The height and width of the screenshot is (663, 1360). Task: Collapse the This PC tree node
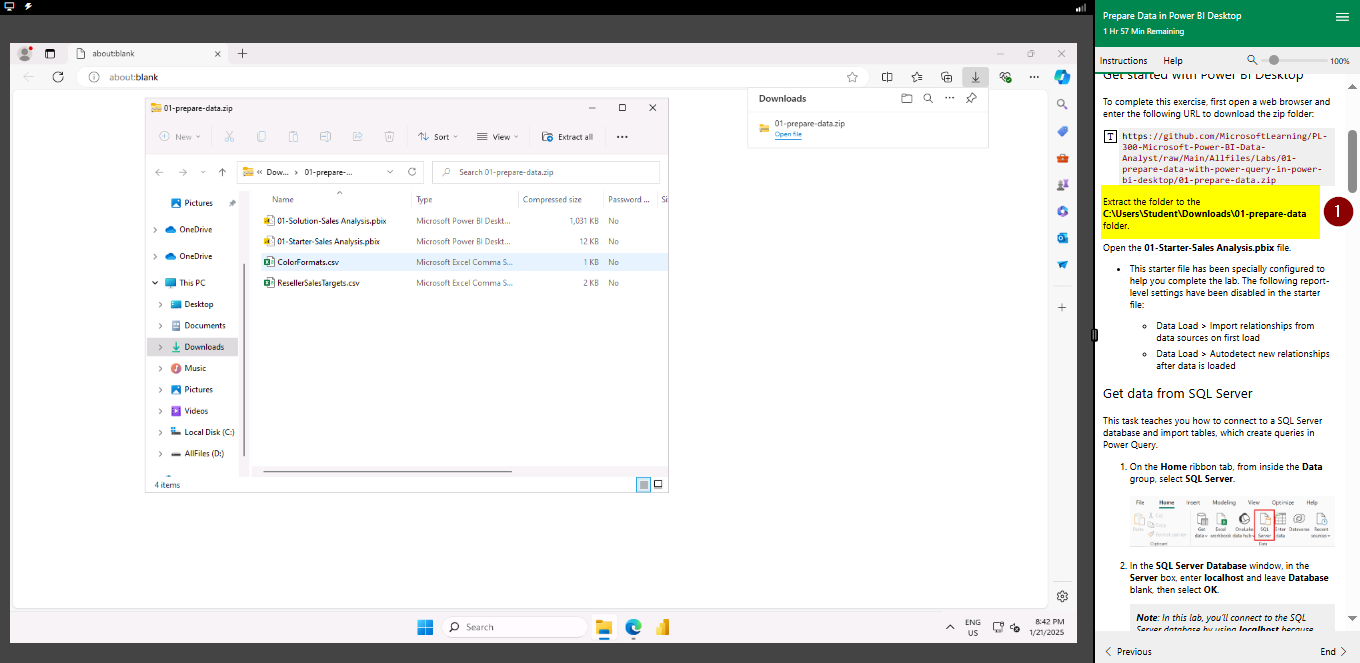(x=155, y=283)
